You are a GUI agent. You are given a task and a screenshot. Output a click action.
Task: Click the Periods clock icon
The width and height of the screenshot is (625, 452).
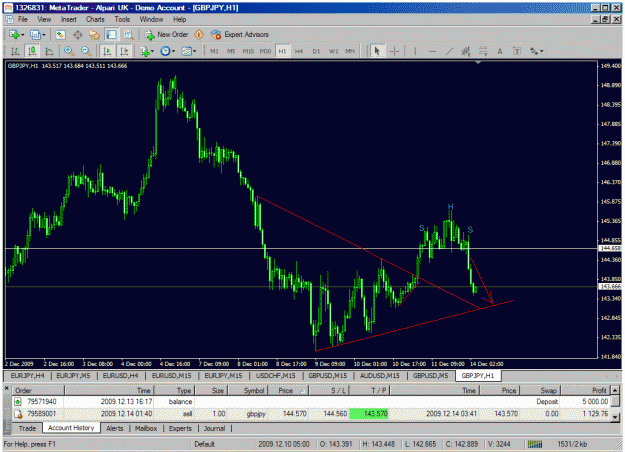coord(165,51)
